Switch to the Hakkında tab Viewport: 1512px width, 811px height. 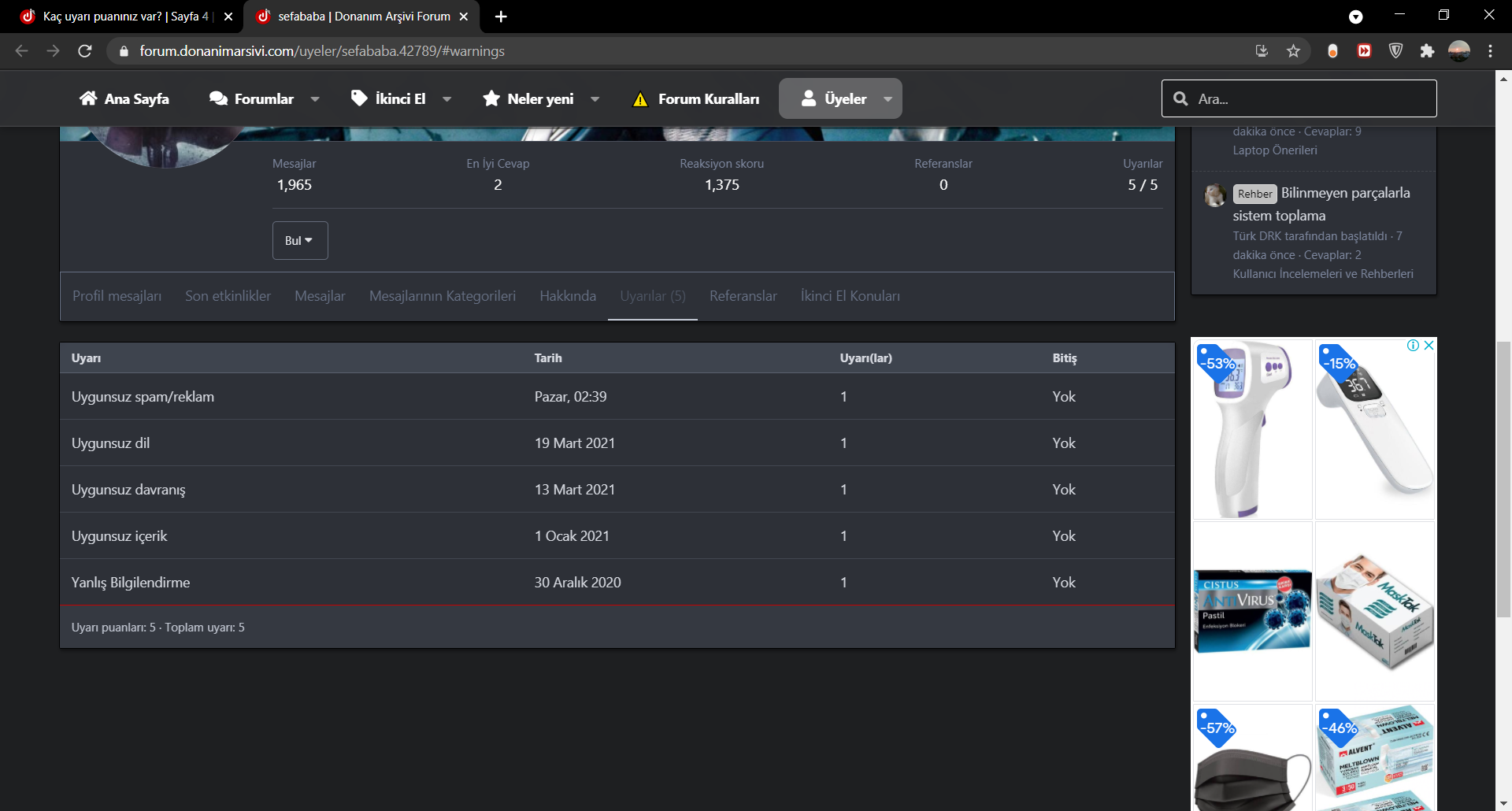point(568,296)
